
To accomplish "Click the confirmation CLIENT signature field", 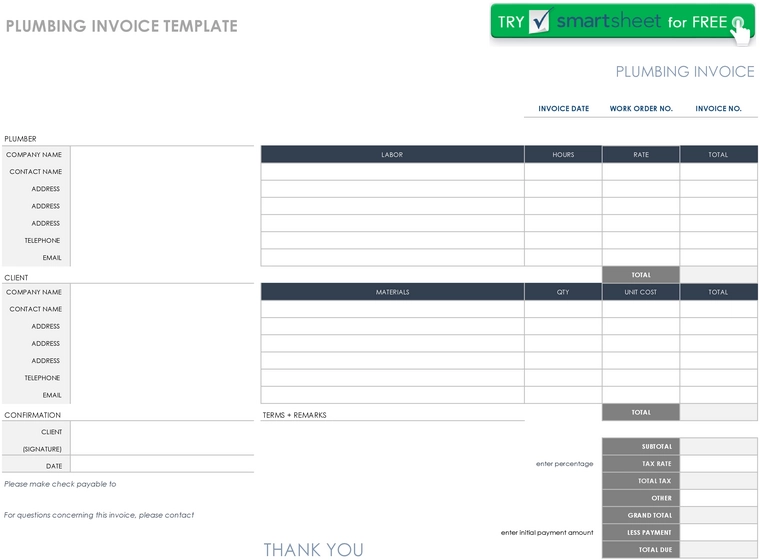I will [162, 438].
